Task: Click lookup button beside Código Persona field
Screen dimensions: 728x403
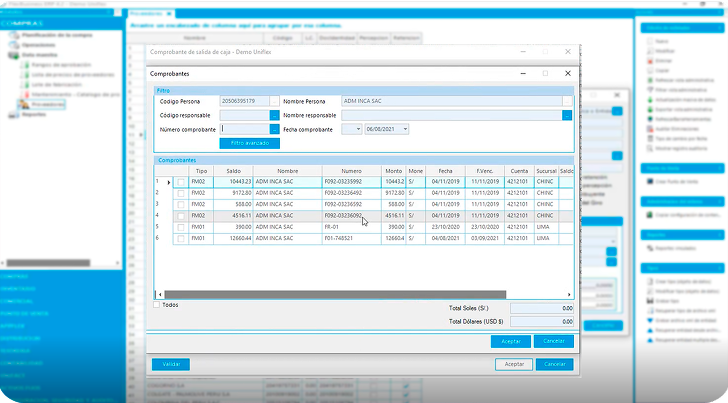Action: [x=275, y=101]
